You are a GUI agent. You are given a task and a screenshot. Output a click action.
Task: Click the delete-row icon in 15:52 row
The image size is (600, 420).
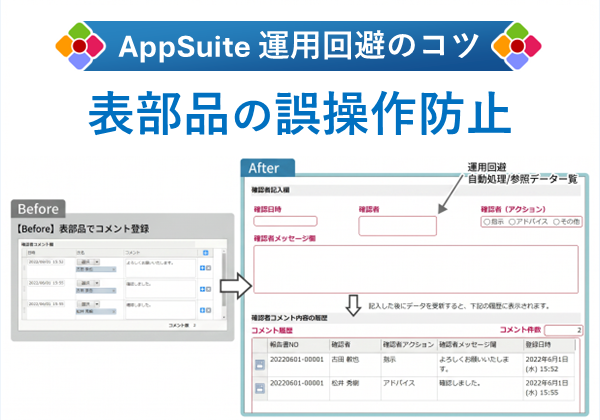[x=209, y=268]
